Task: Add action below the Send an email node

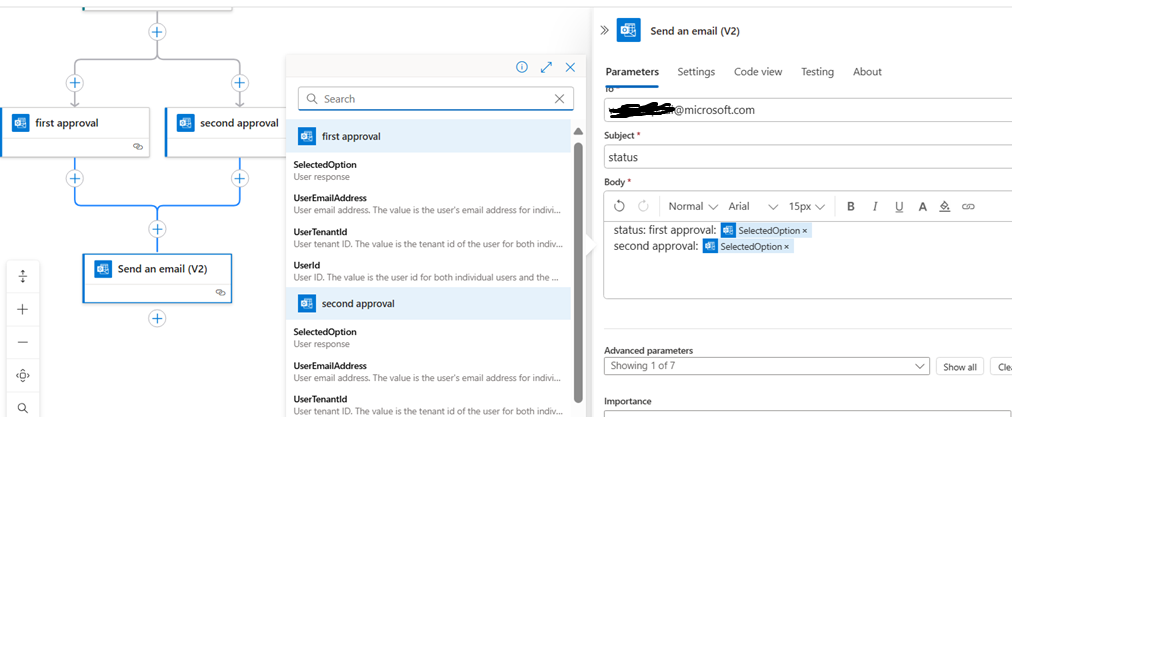Action: 157,318
